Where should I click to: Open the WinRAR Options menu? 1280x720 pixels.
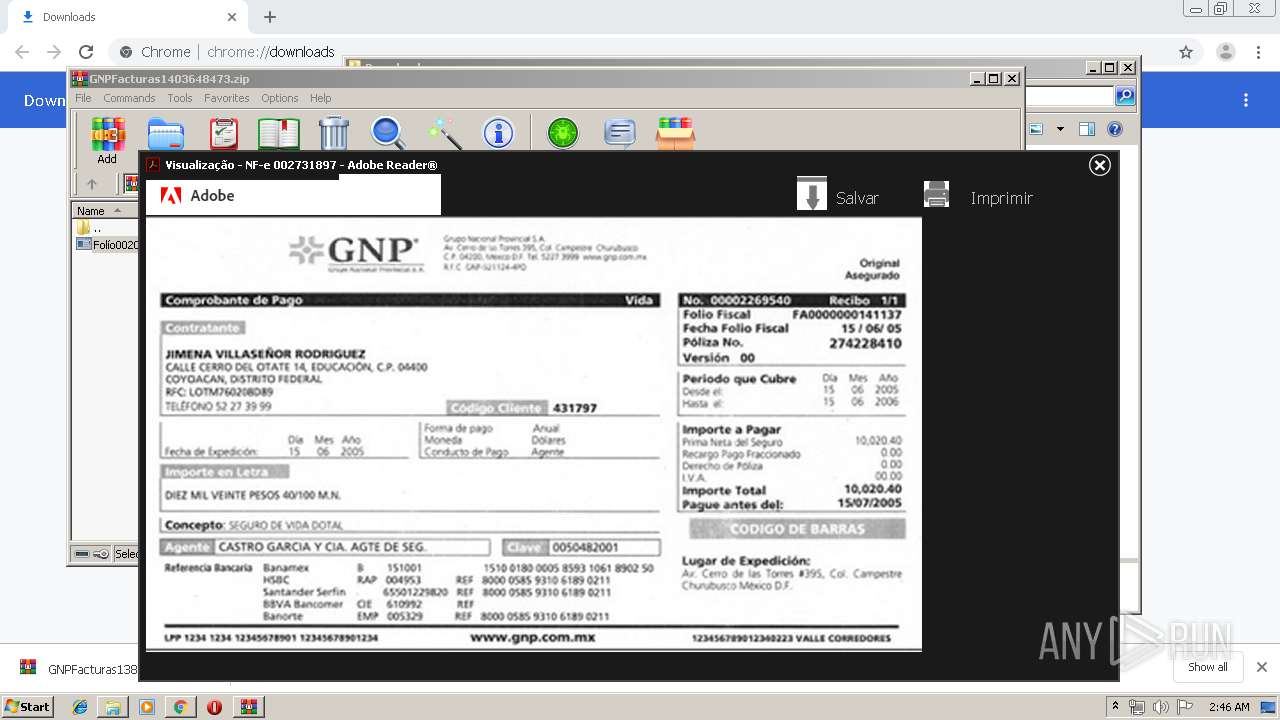coord(280,98)
